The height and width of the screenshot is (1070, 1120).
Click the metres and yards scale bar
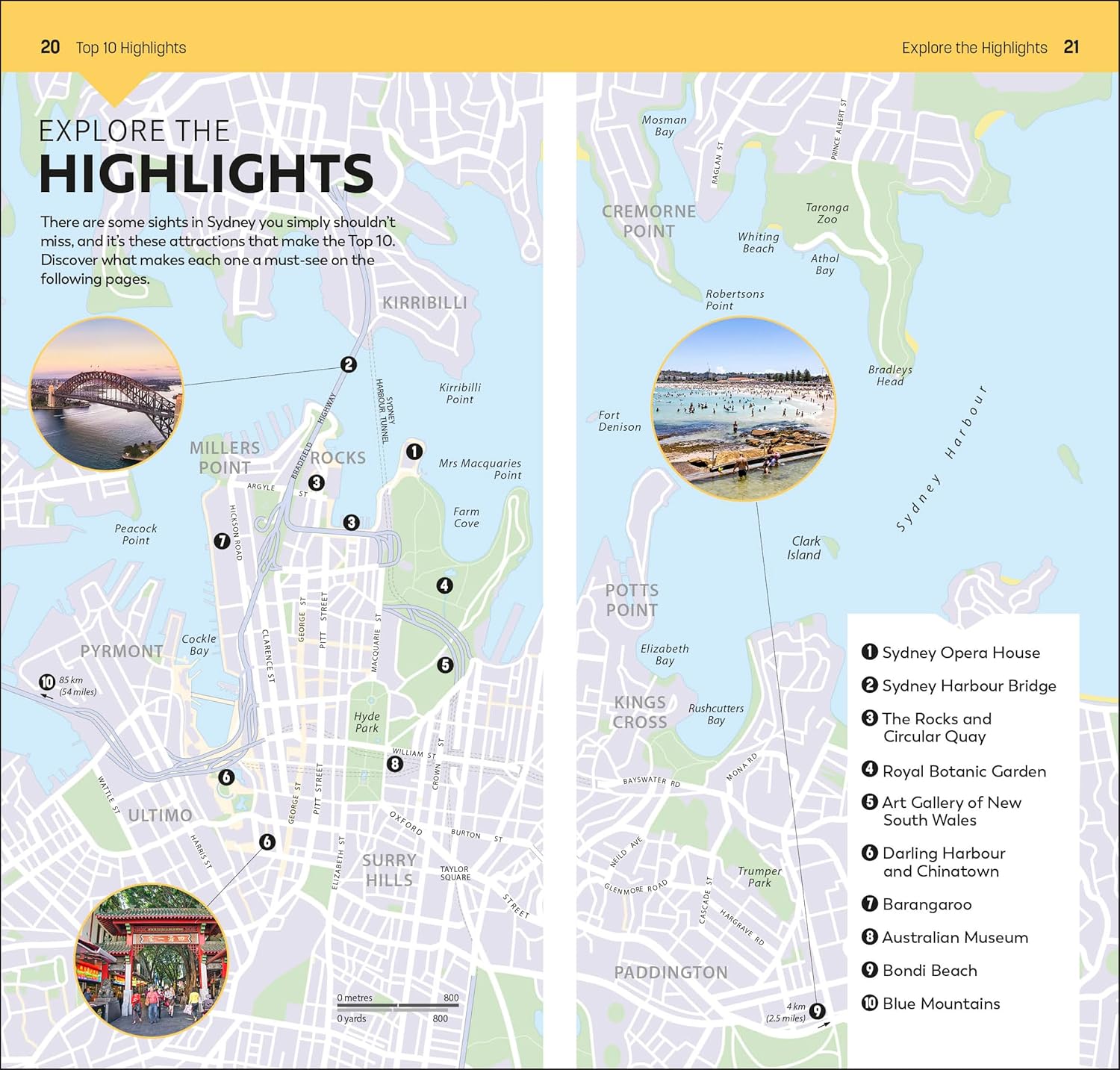[397, 1007]
